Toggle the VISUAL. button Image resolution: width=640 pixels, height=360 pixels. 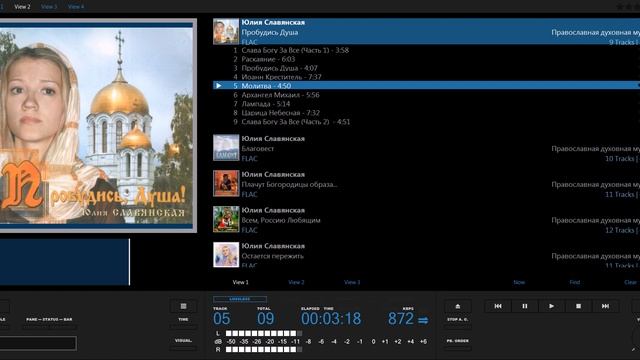tap(183, 348)
